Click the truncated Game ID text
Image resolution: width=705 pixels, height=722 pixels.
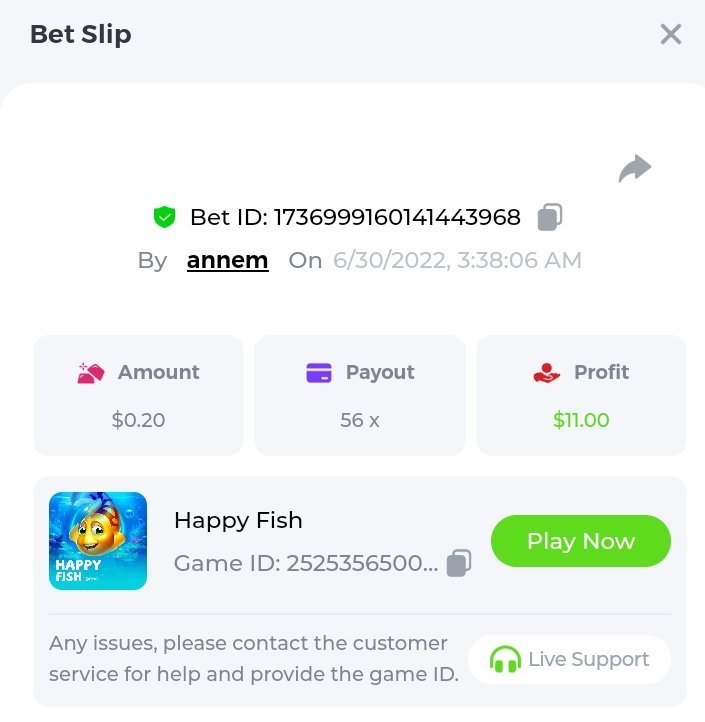306,563
